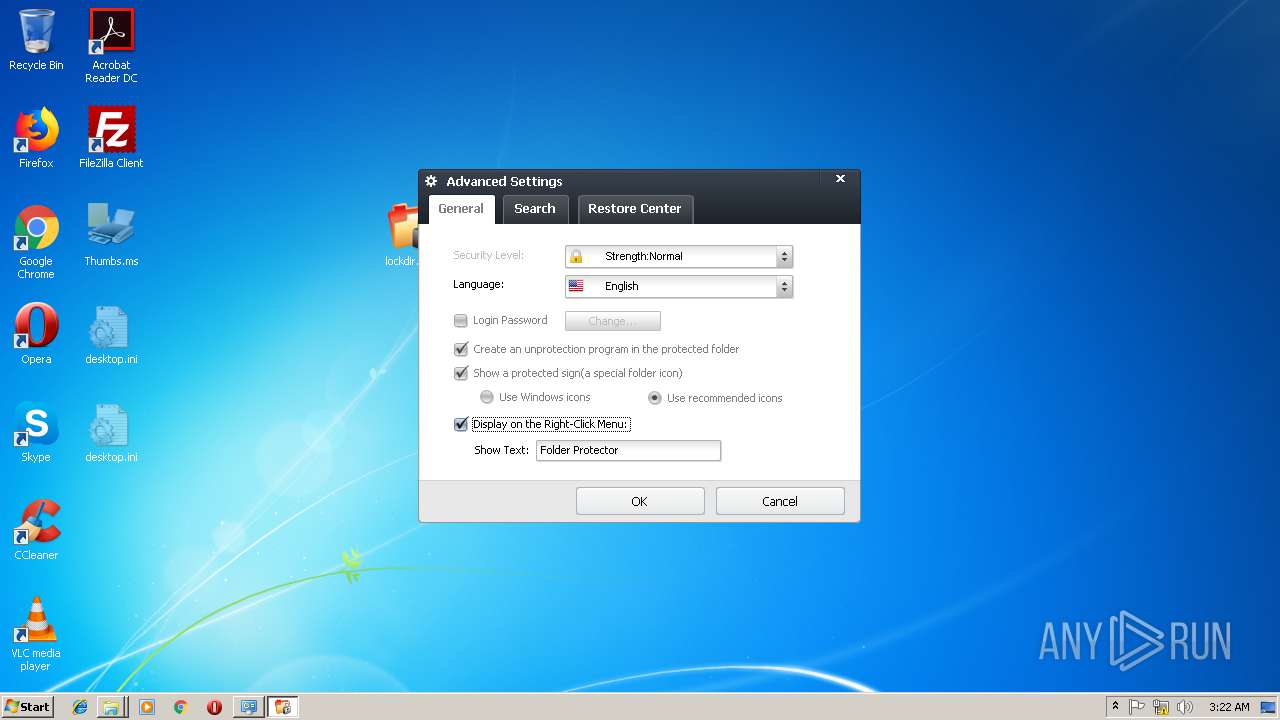
Task: Click the Show Text input field
Action: tap(628, 450)
